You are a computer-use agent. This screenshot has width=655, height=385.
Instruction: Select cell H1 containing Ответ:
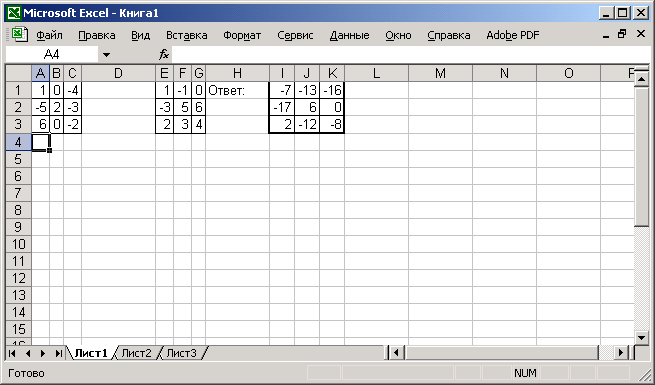pyautogui.click(x=237, y=90)
